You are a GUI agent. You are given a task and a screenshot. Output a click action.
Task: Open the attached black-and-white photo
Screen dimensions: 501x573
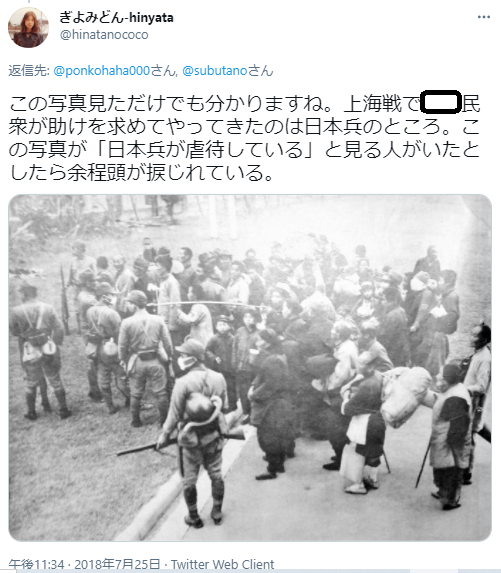(250, 368)
